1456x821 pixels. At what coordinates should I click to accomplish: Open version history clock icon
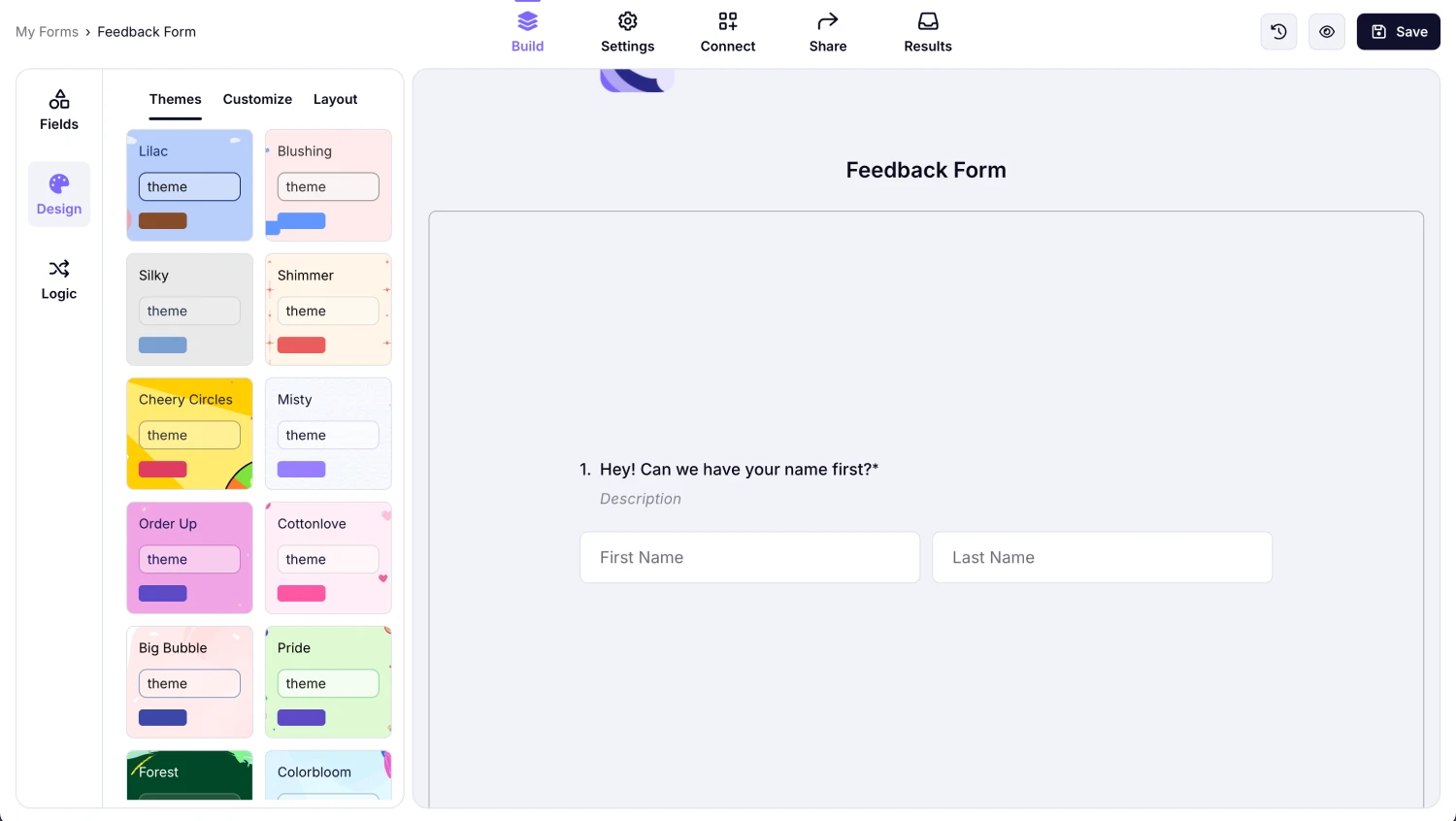(1278, 32)
